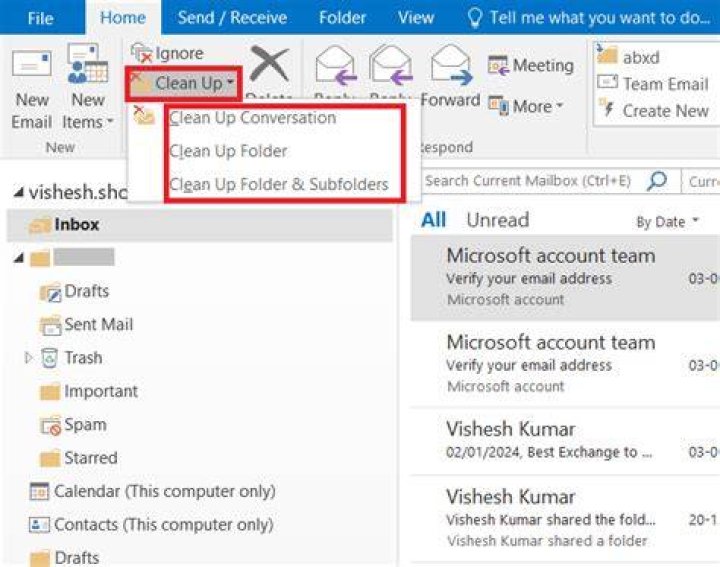Click the Contacts card icon
Screen dimensions: 720x567
click(39, 524)
